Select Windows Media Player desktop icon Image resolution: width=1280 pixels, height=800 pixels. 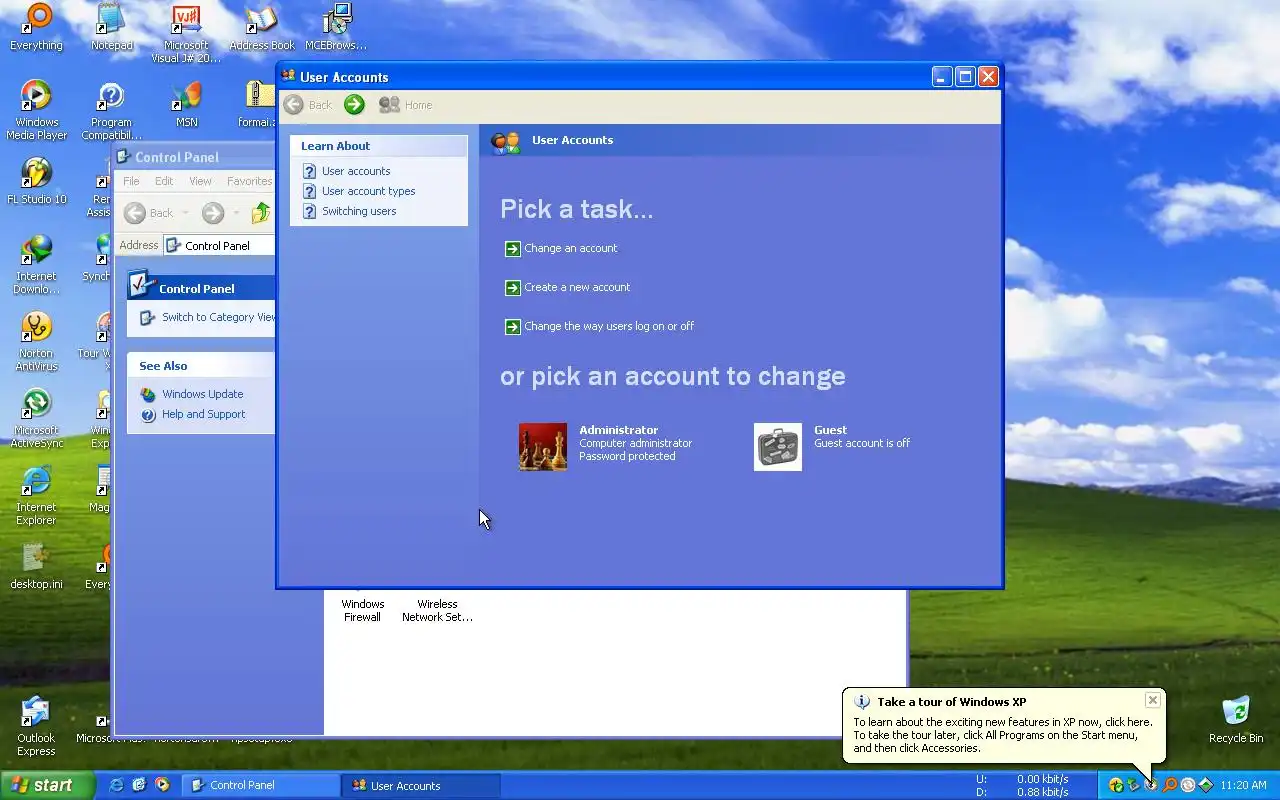coord(36,110)
